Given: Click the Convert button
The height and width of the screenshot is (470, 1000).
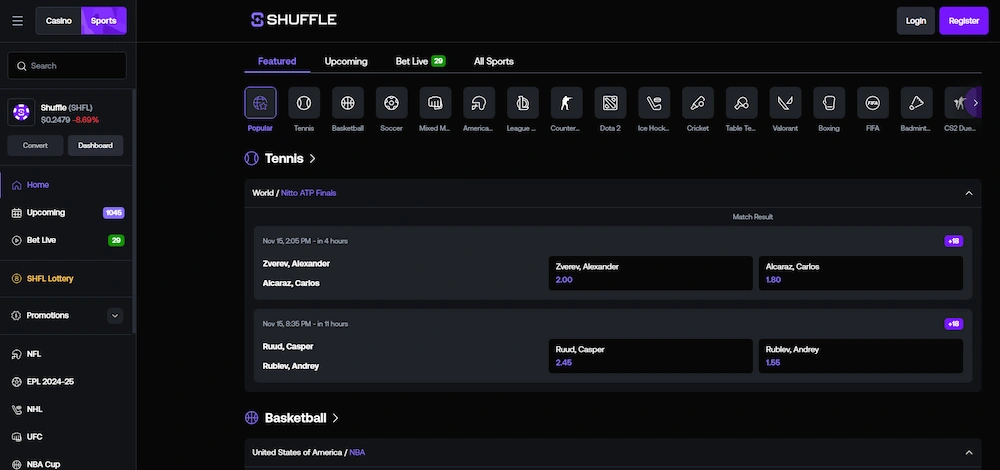Looking at the screenshot, I should pos(35,145).
